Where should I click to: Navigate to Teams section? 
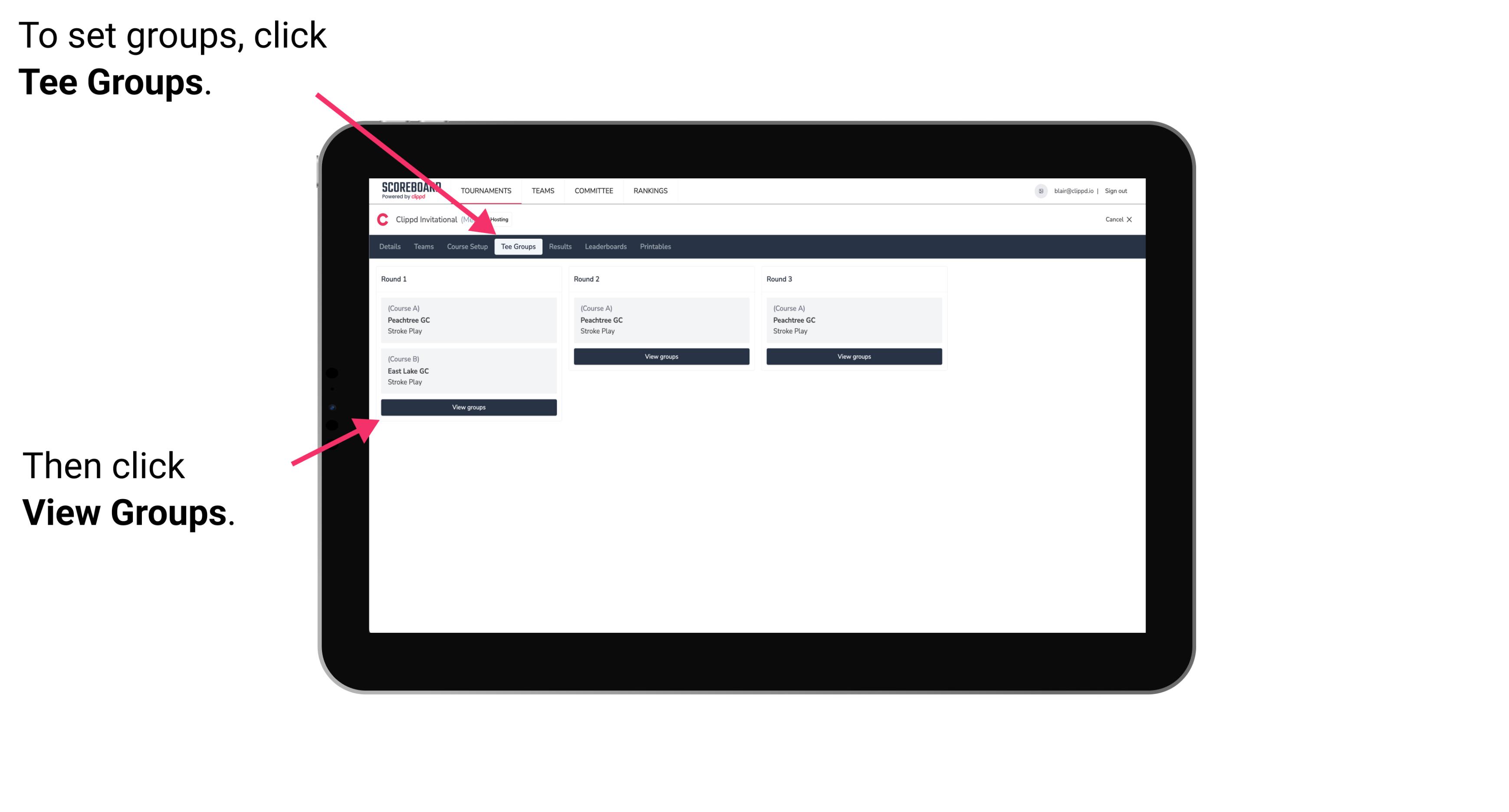pos(421,246)
